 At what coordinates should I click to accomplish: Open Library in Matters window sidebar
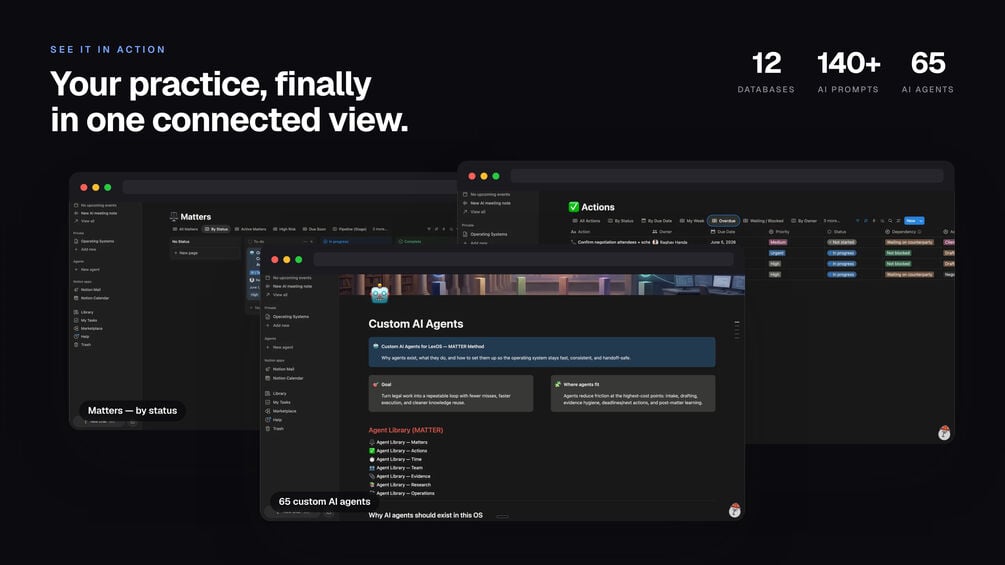[x=84, y=312]
